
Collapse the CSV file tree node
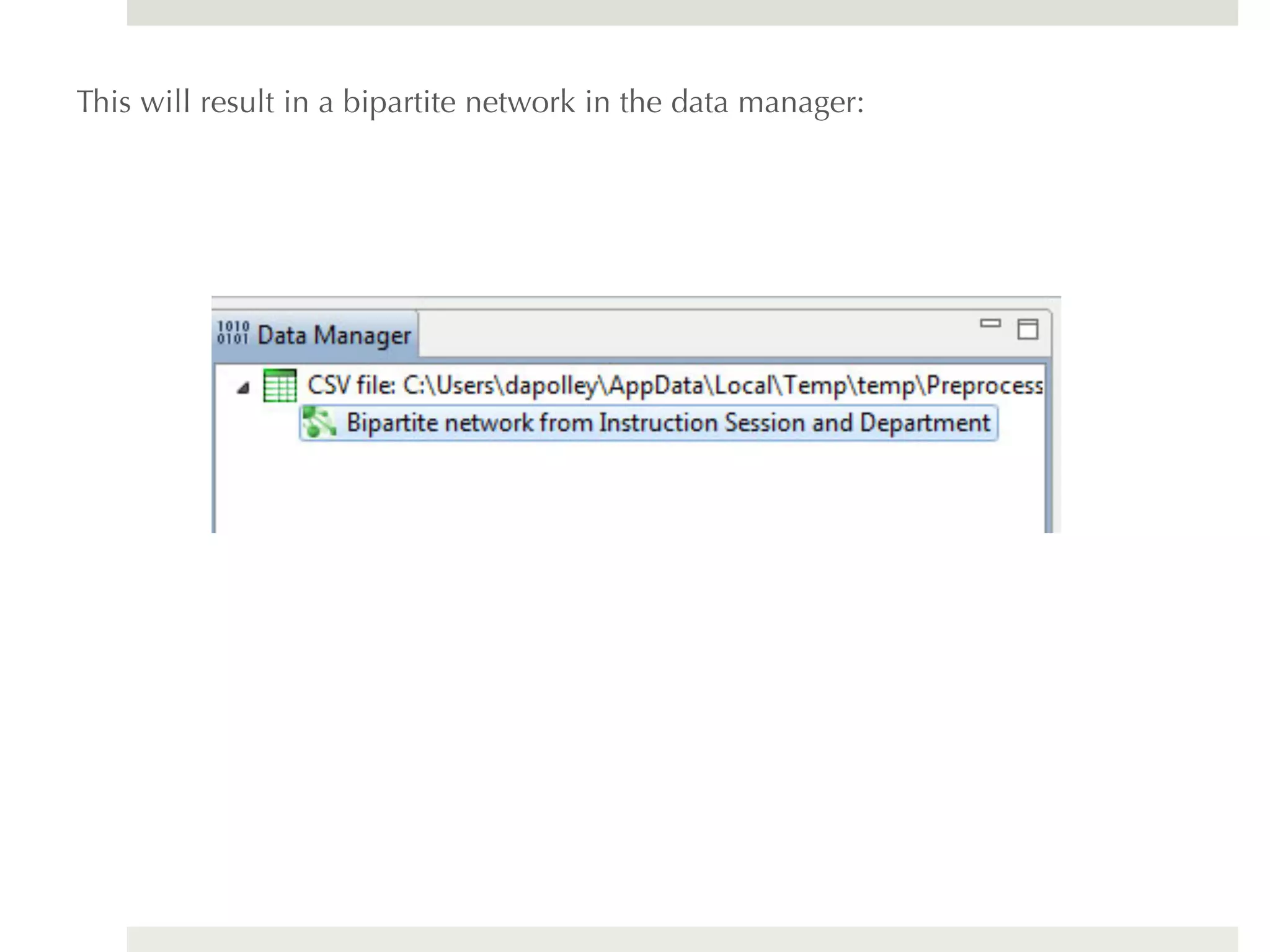tap(243, 388)
